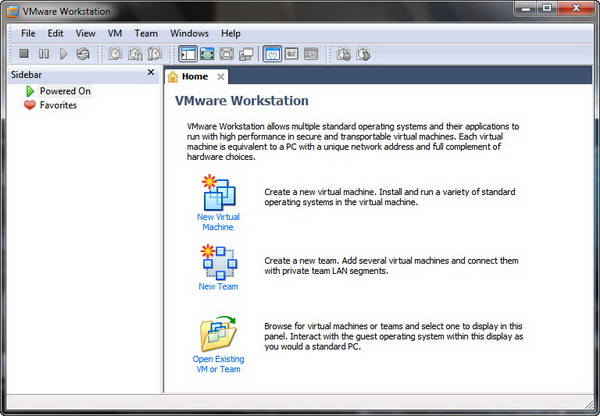
Task: Click the Take Snapshot toolbar icon
Action: pyautogui.click(x=115, y=54)
